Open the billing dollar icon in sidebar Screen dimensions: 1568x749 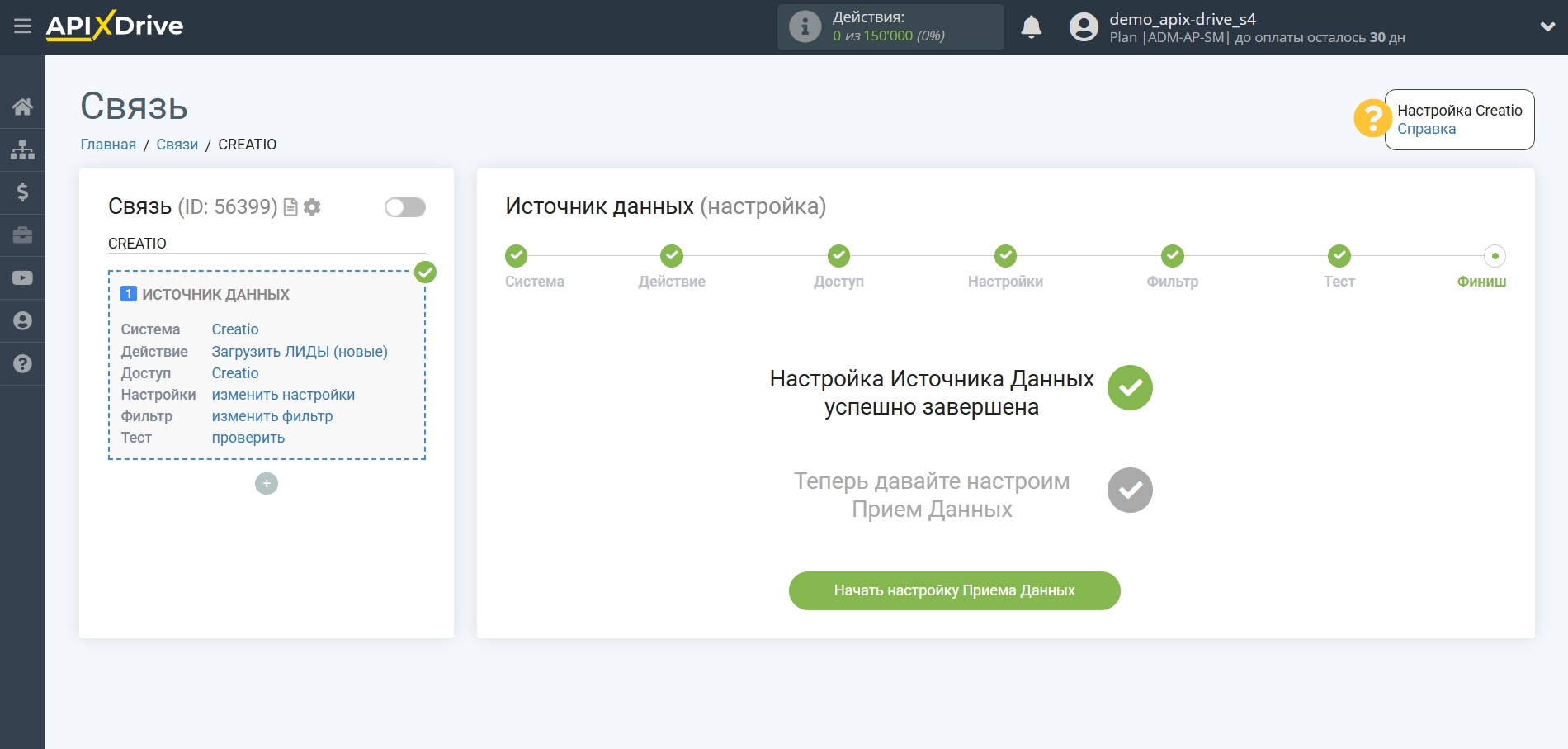coord(22,192)
